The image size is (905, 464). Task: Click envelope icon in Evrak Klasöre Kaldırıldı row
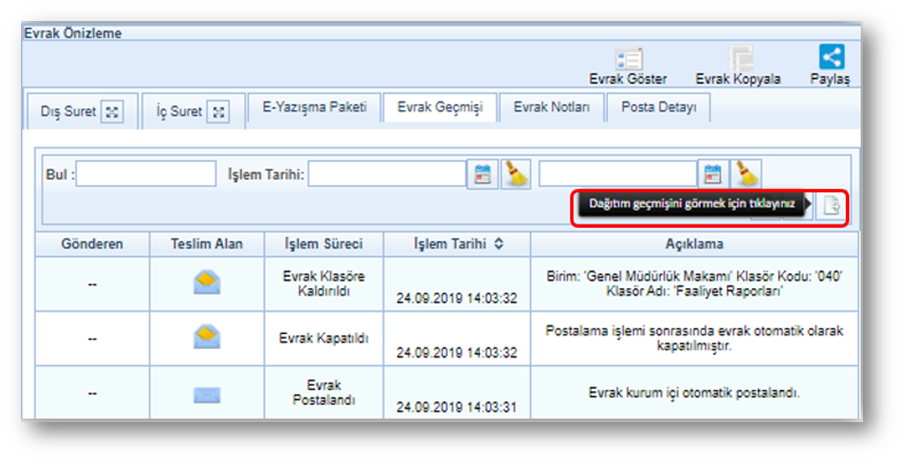point(207,284)
